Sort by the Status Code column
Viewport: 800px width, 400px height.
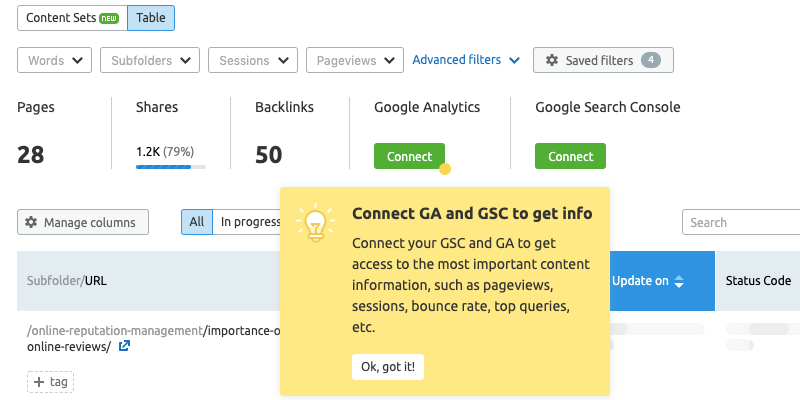(x=758, y=281)
